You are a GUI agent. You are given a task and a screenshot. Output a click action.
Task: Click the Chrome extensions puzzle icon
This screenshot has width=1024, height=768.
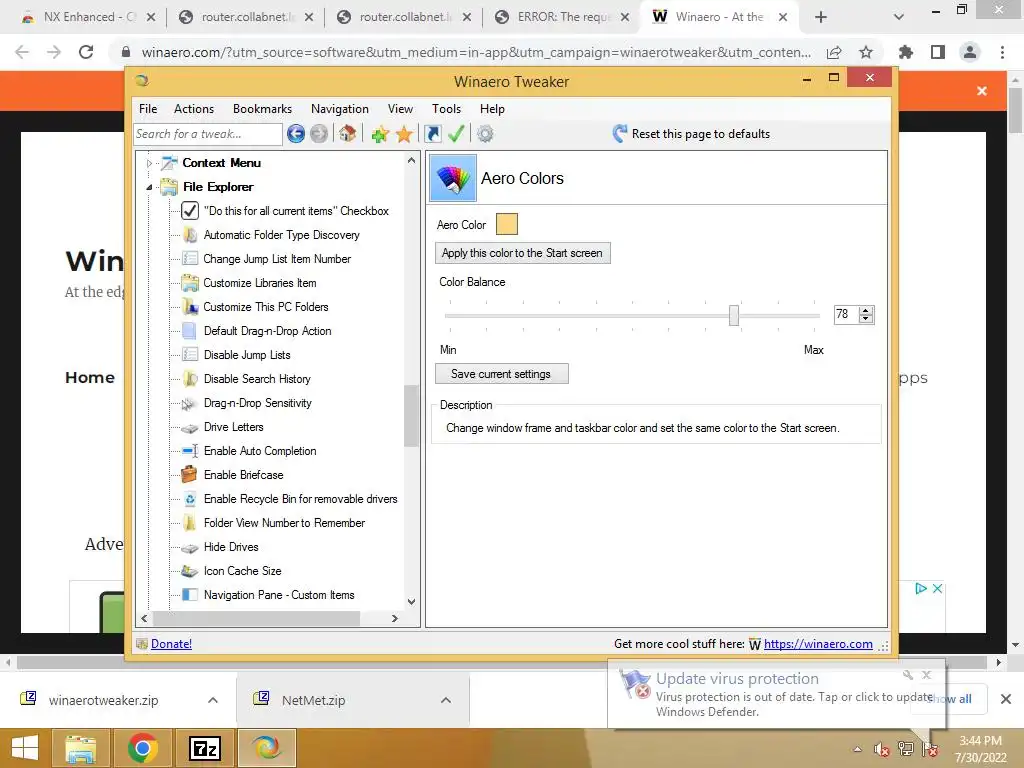906,52
